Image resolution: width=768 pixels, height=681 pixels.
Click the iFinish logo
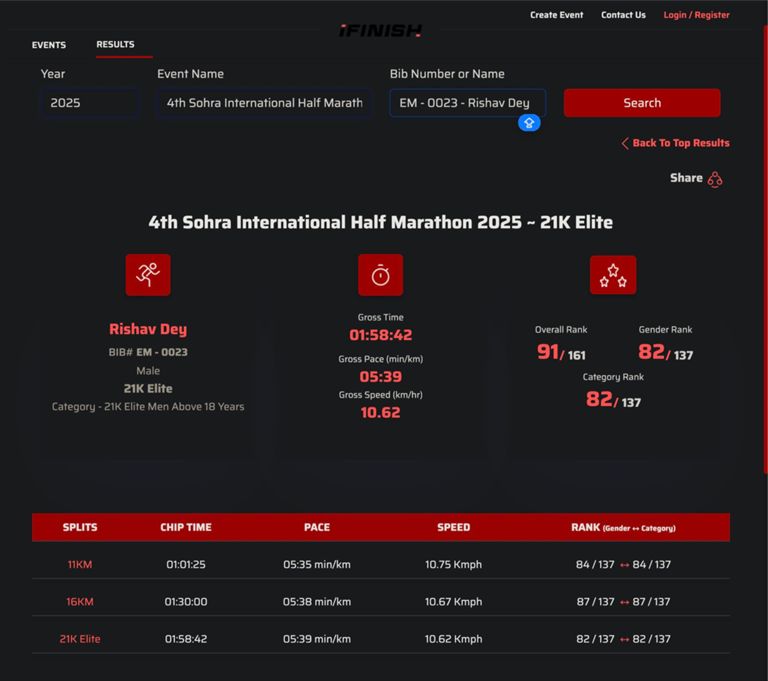(380, 30)
